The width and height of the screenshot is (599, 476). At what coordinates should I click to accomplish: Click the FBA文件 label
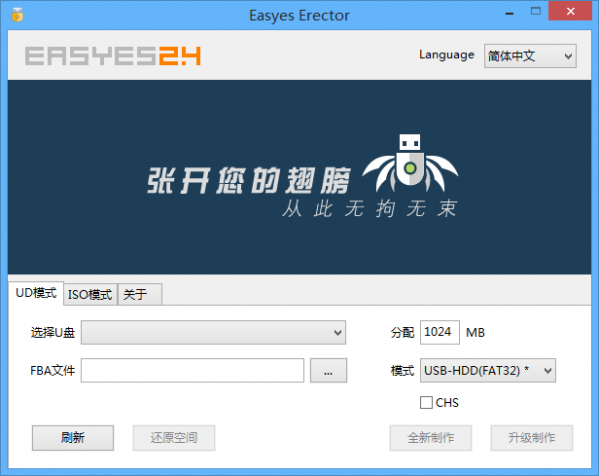[53, 371]
